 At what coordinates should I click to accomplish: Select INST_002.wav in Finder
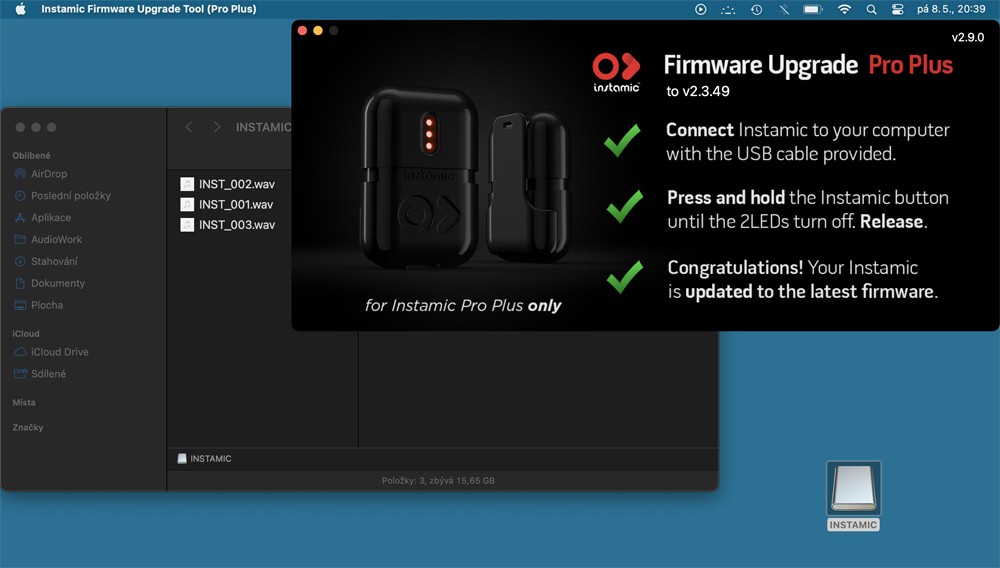tap(237, 184)
